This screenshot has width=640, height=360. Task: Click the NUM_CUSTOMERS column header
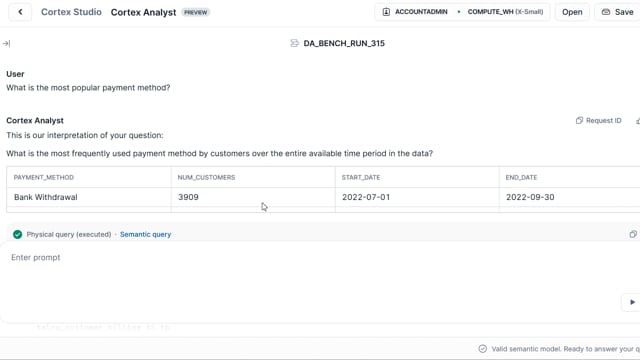click(206, 178)
